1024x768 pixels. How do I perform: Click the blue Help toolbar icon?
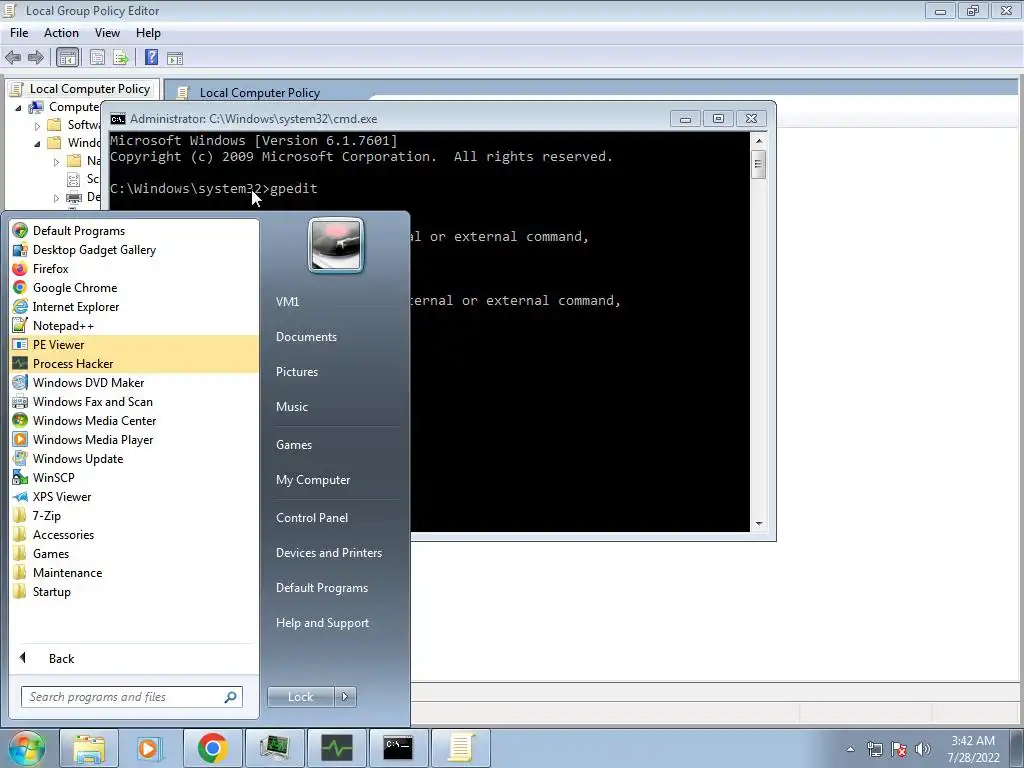[x=152, y=57]
